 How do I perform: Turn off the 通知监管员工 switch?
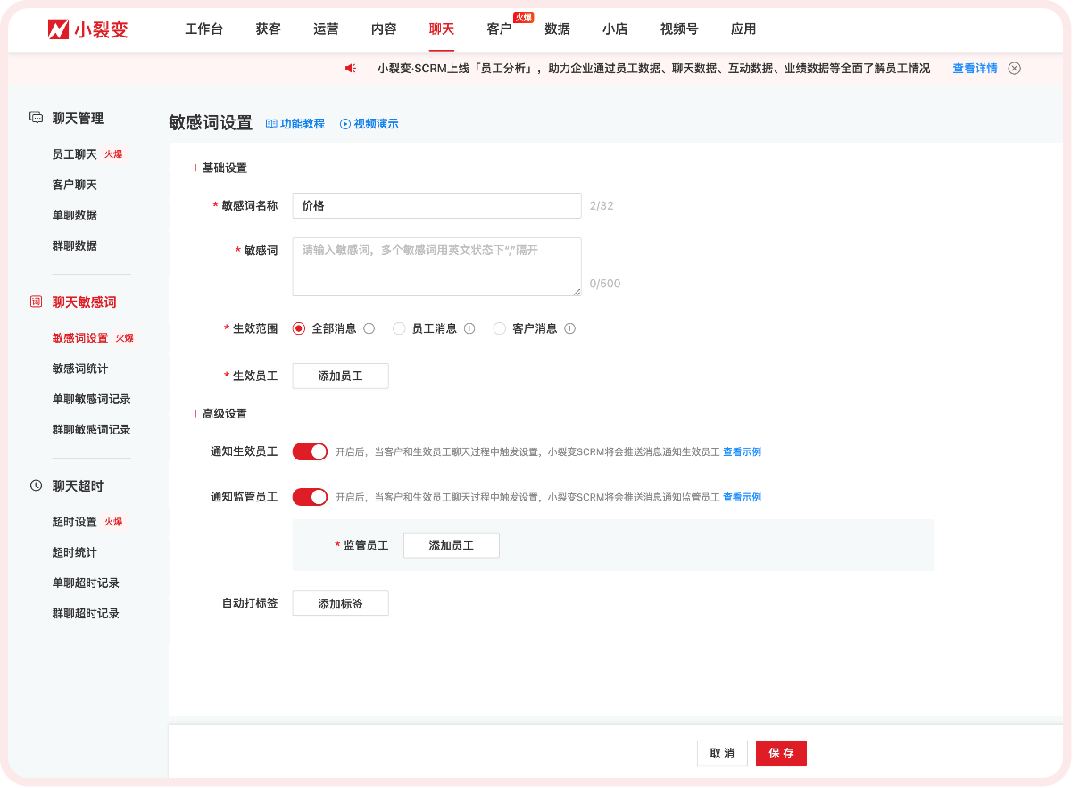tap(310, 496)
